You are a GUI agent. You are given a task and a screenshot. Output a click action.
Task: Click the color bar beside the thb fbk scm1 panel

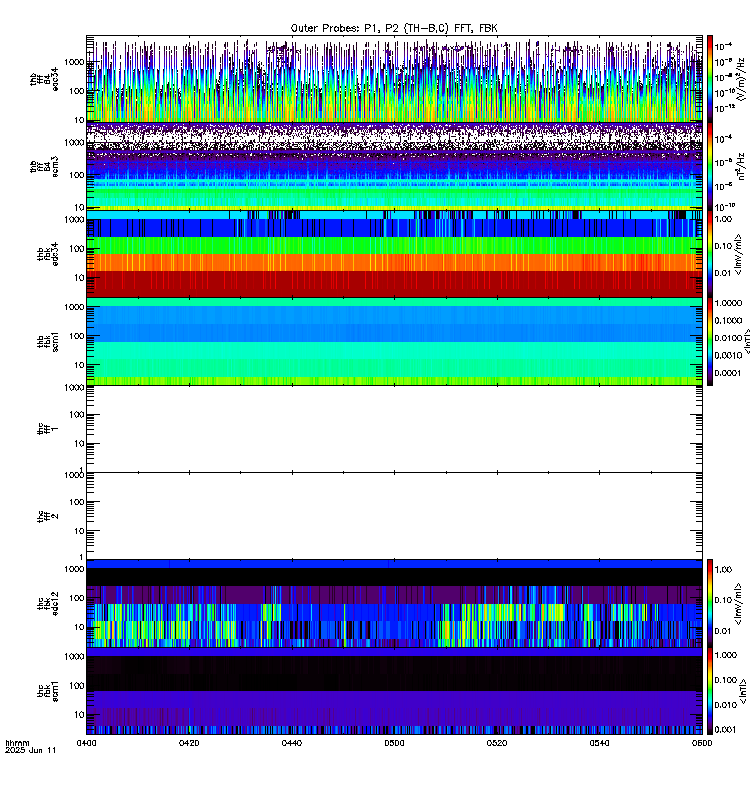(709, 341)
